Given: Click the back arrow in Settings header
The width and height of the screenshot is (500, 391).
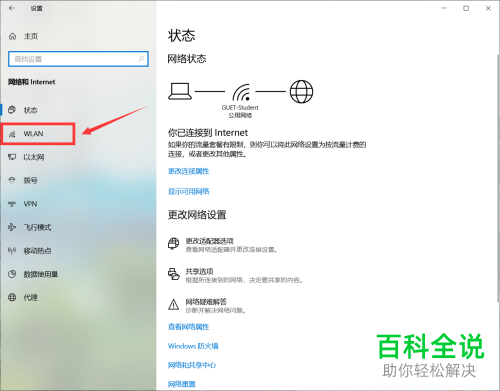Looking at the screenshot, I should point(12,8).
